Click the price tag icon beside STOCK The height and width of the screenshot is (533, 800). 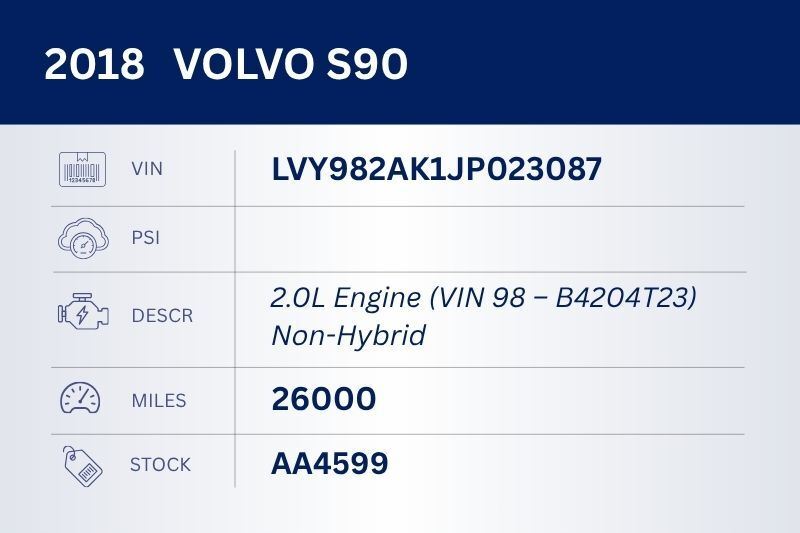click(82, 465)
